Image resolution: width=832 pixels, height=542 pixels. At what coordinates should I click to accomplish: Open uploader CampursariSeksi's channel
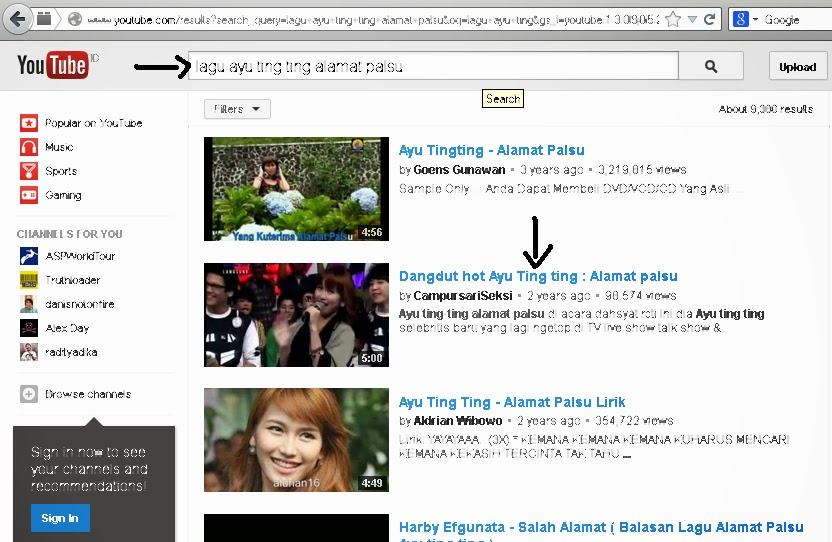point(463,296)
